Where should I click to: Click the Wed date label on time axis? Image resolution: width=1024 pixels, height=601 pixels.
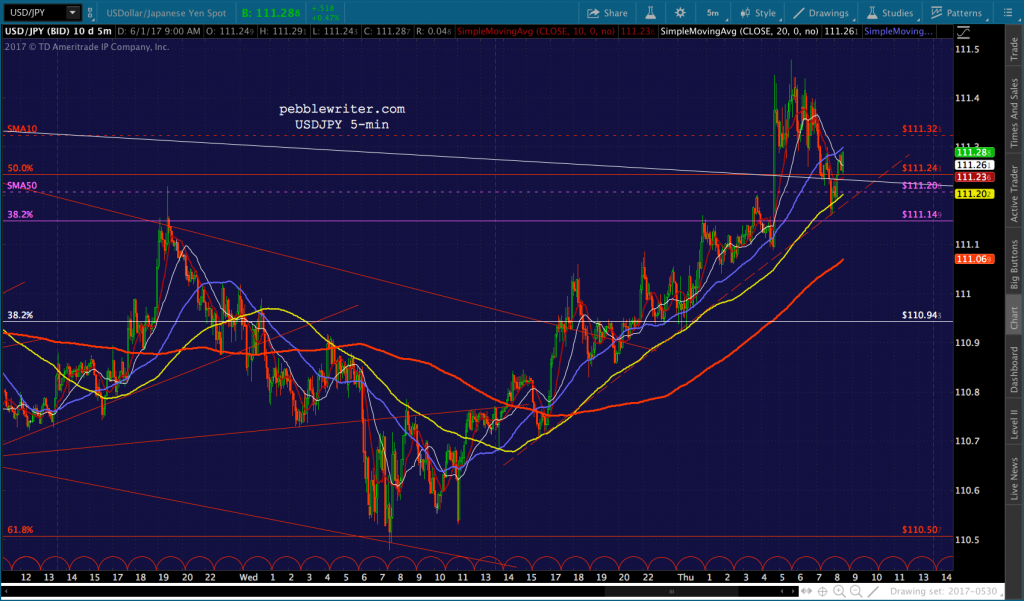tap(248, 577)
